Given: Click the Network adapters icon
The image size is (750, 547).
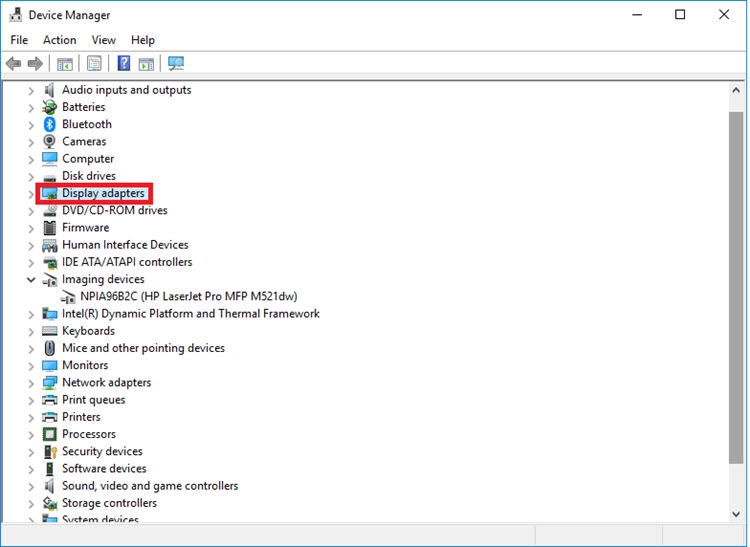Looking at the screenshot, I should pyautogui.click(x=49, y=383).
